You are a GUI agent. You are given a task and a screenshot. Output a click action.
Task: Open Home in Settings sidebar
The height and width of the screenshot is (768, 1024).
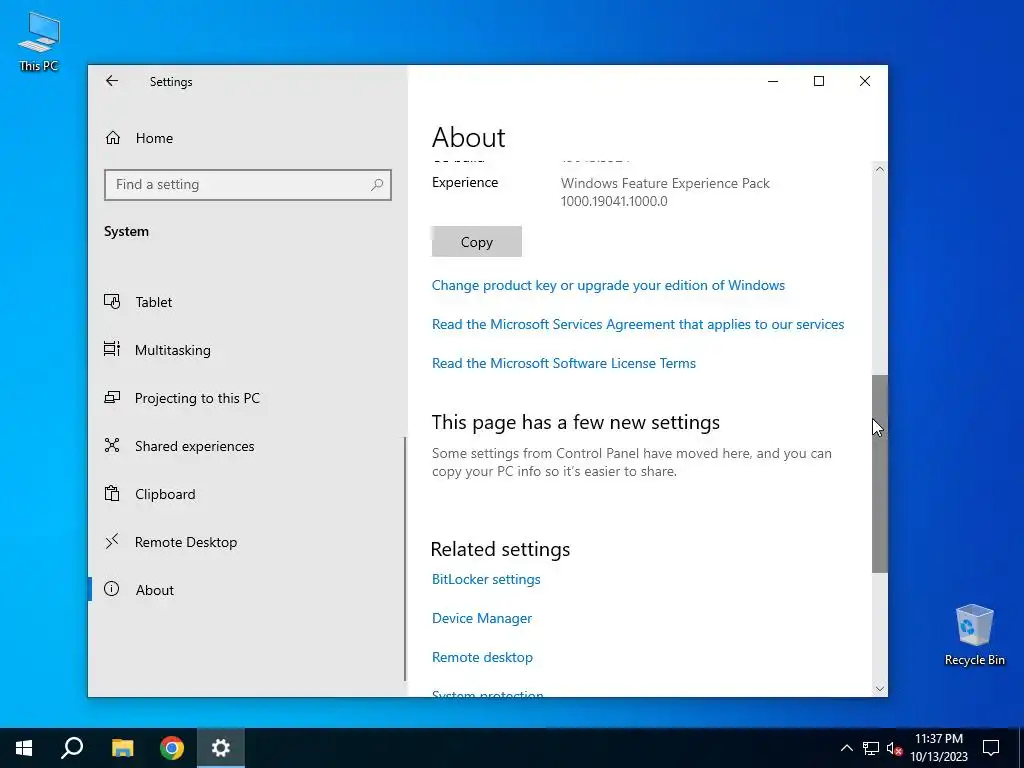[247, 138]
